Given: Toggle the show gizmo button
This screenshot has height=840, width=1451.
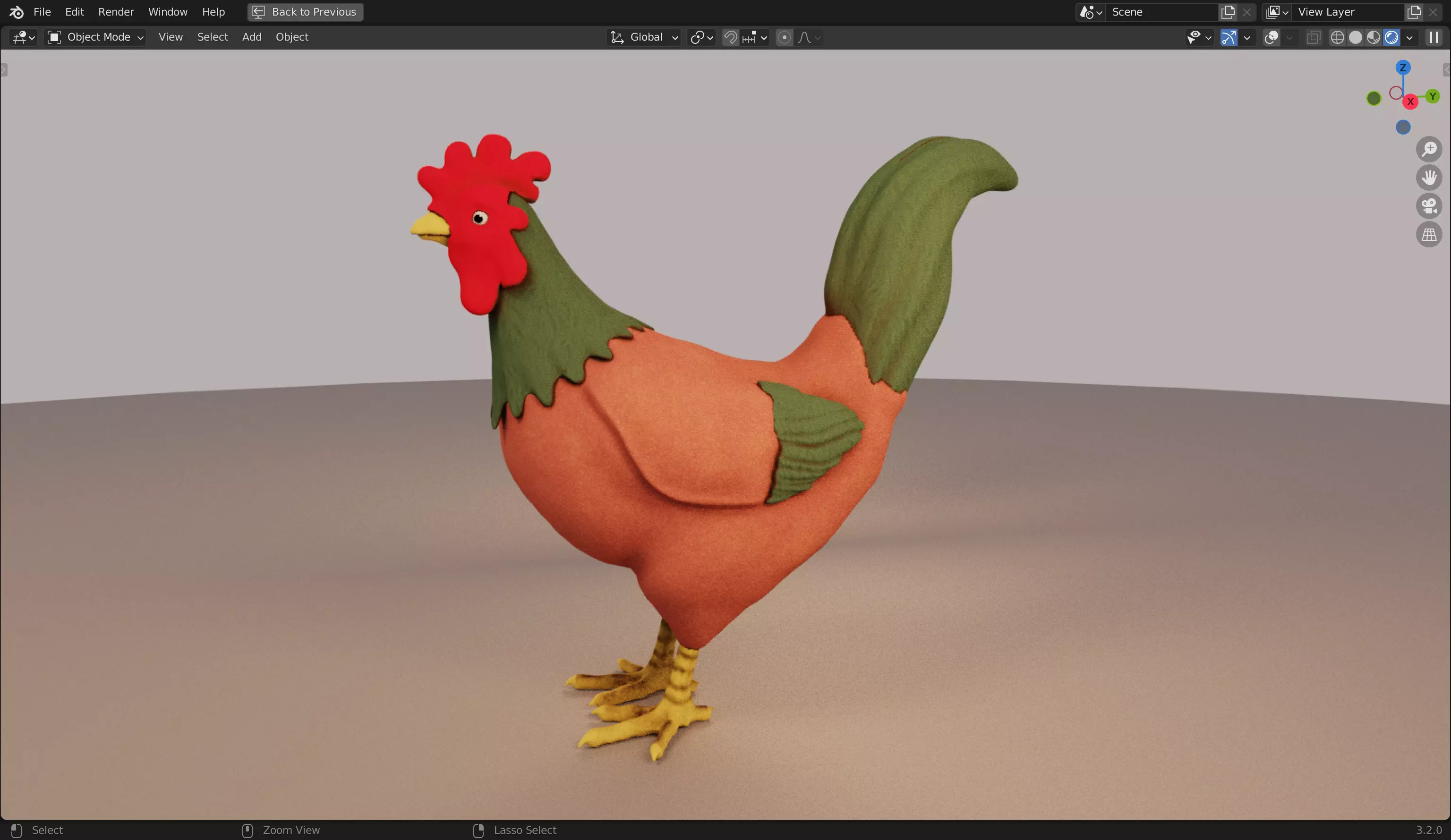Looking at the screenshot, I should [1229, 37].
